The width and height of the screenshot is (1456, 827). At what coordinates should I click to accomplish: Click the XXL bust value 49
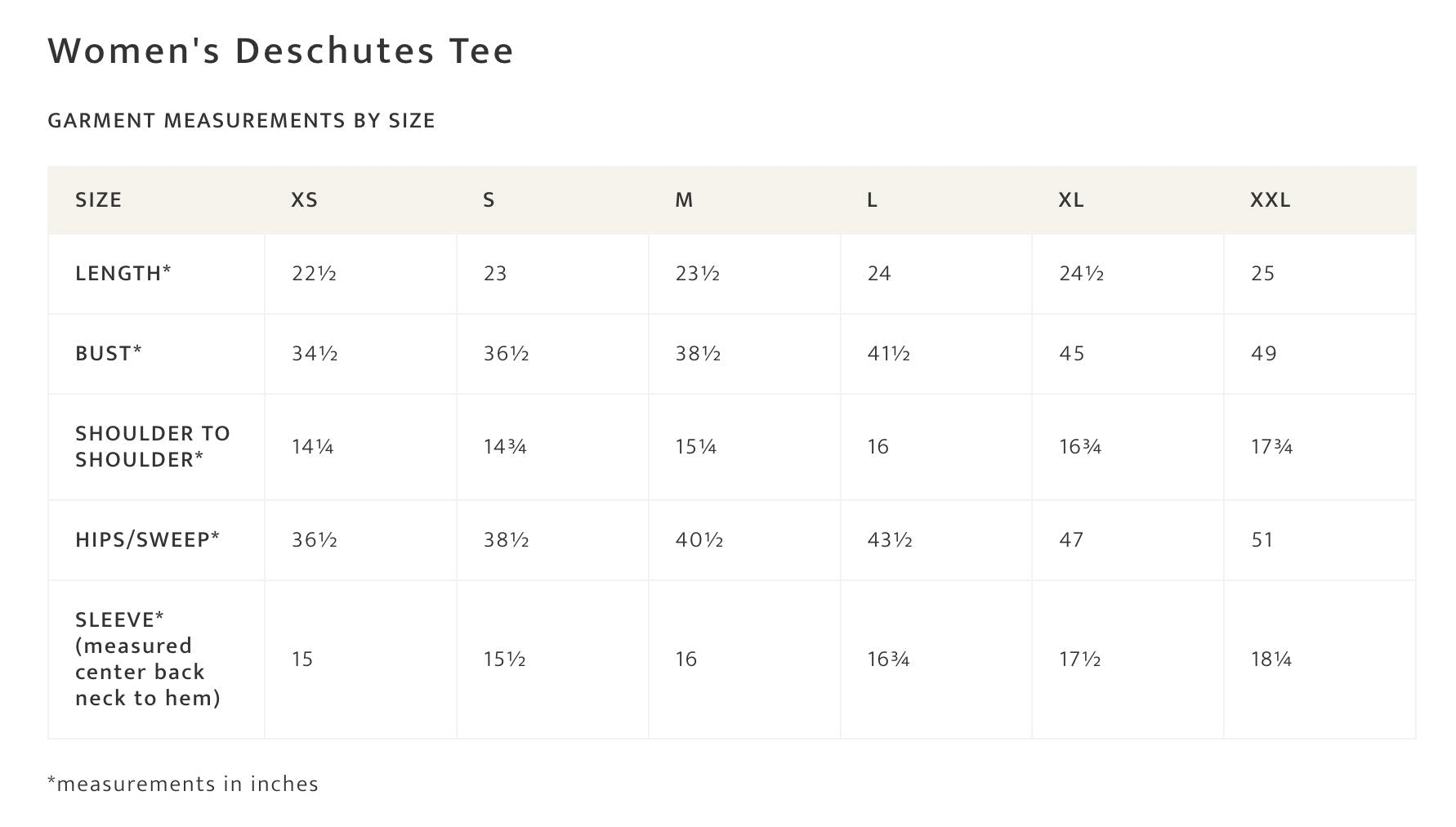point(1263,354)
